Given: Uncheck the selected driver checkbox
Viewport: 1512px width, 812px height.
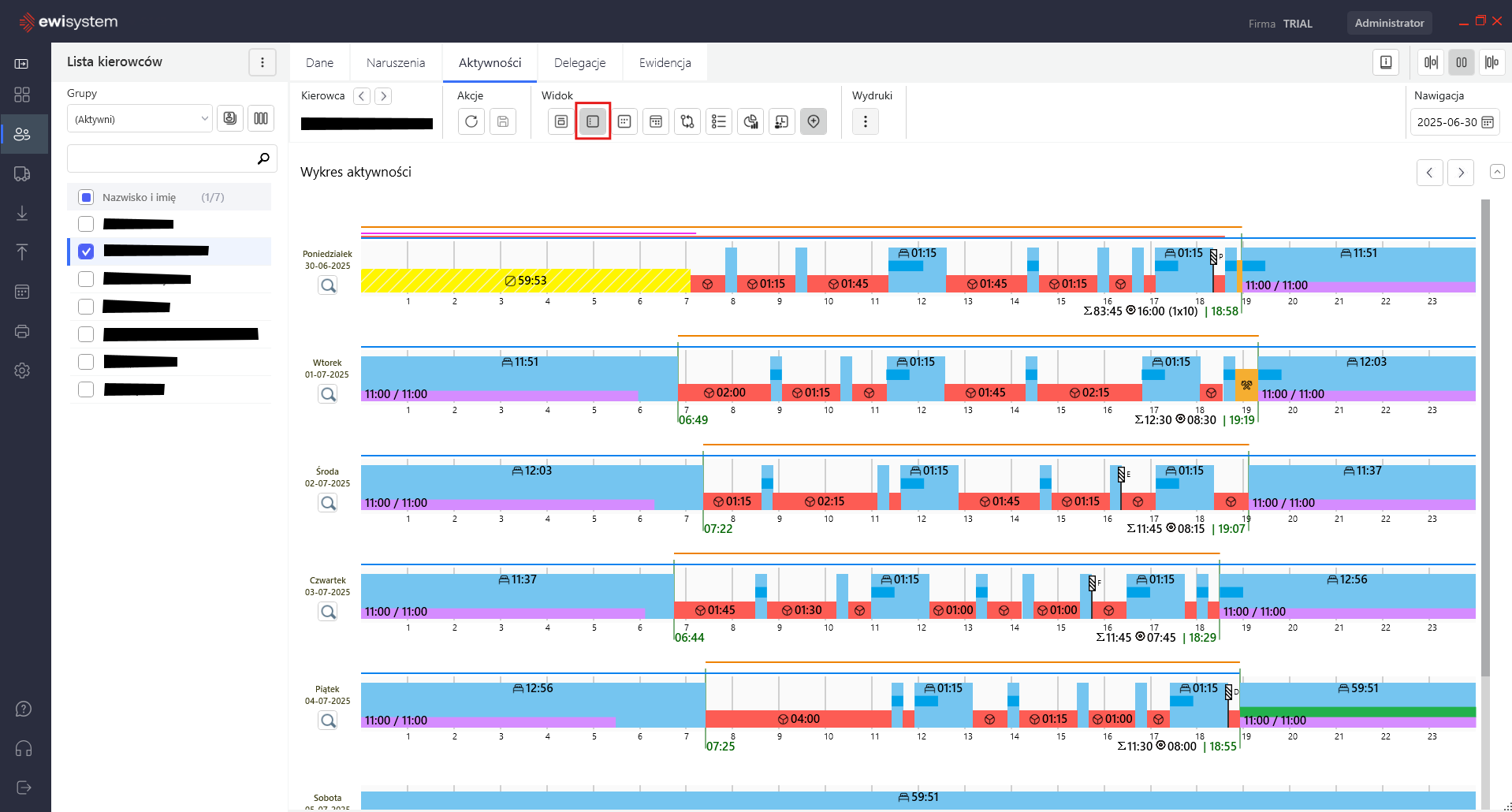Looking at the screenshot, I should point(87,251).
